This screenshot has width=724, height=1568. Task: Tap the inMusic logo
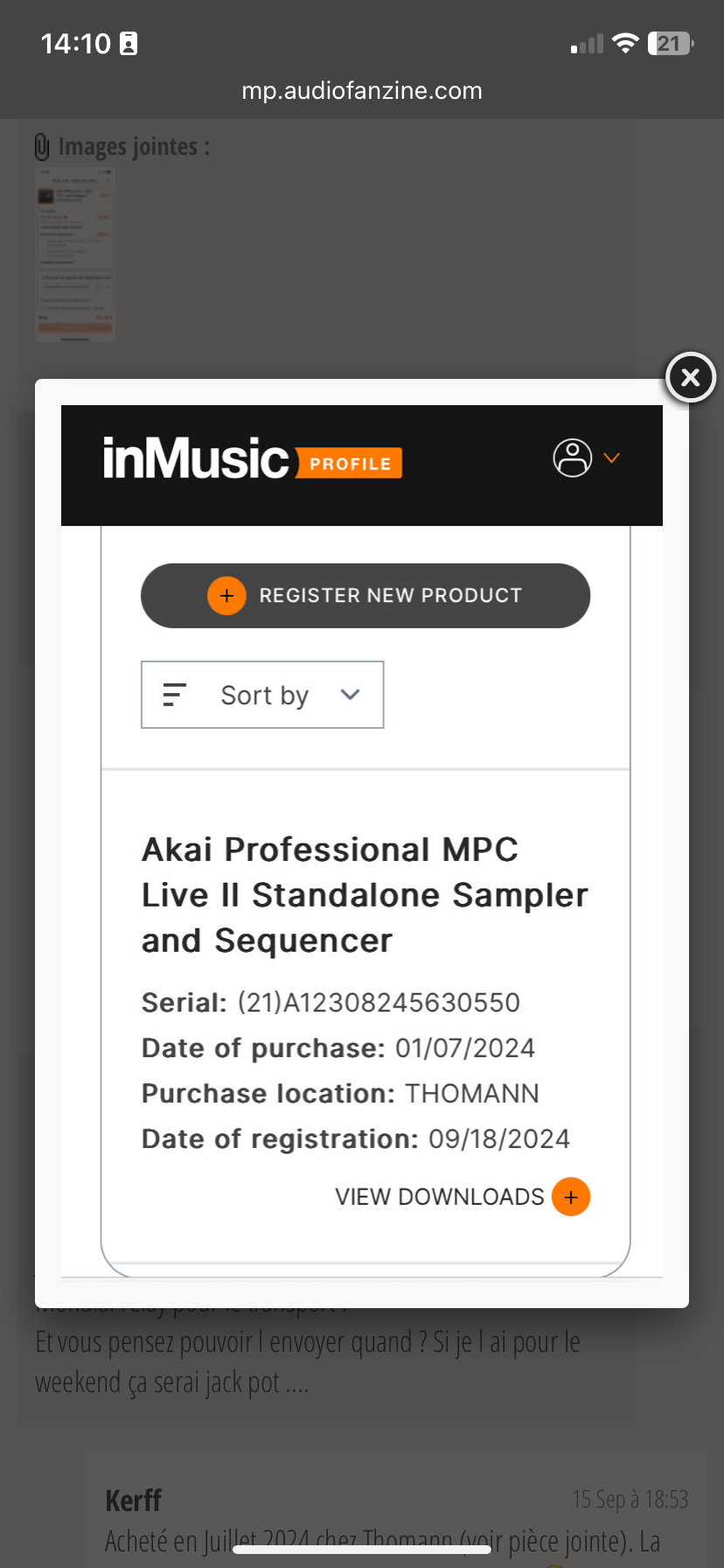(196, 458)
